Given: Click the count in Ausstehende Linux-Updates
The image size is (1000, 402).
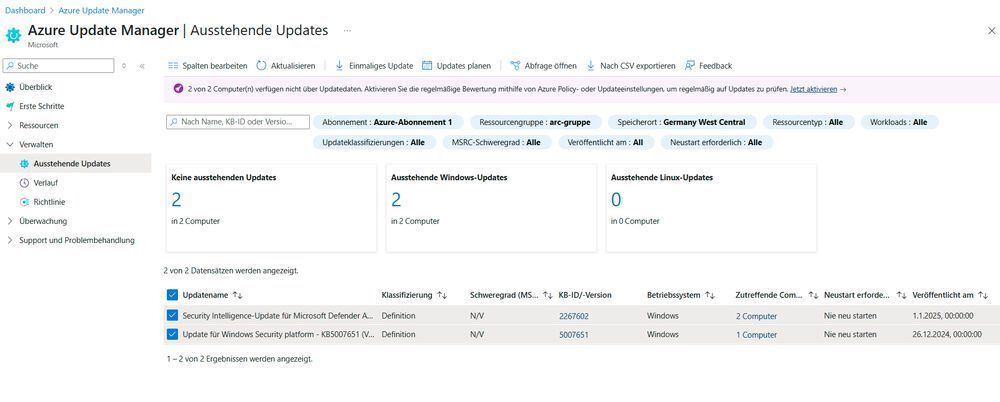Looking at the screenshot, I should click(x=616, y=200).
